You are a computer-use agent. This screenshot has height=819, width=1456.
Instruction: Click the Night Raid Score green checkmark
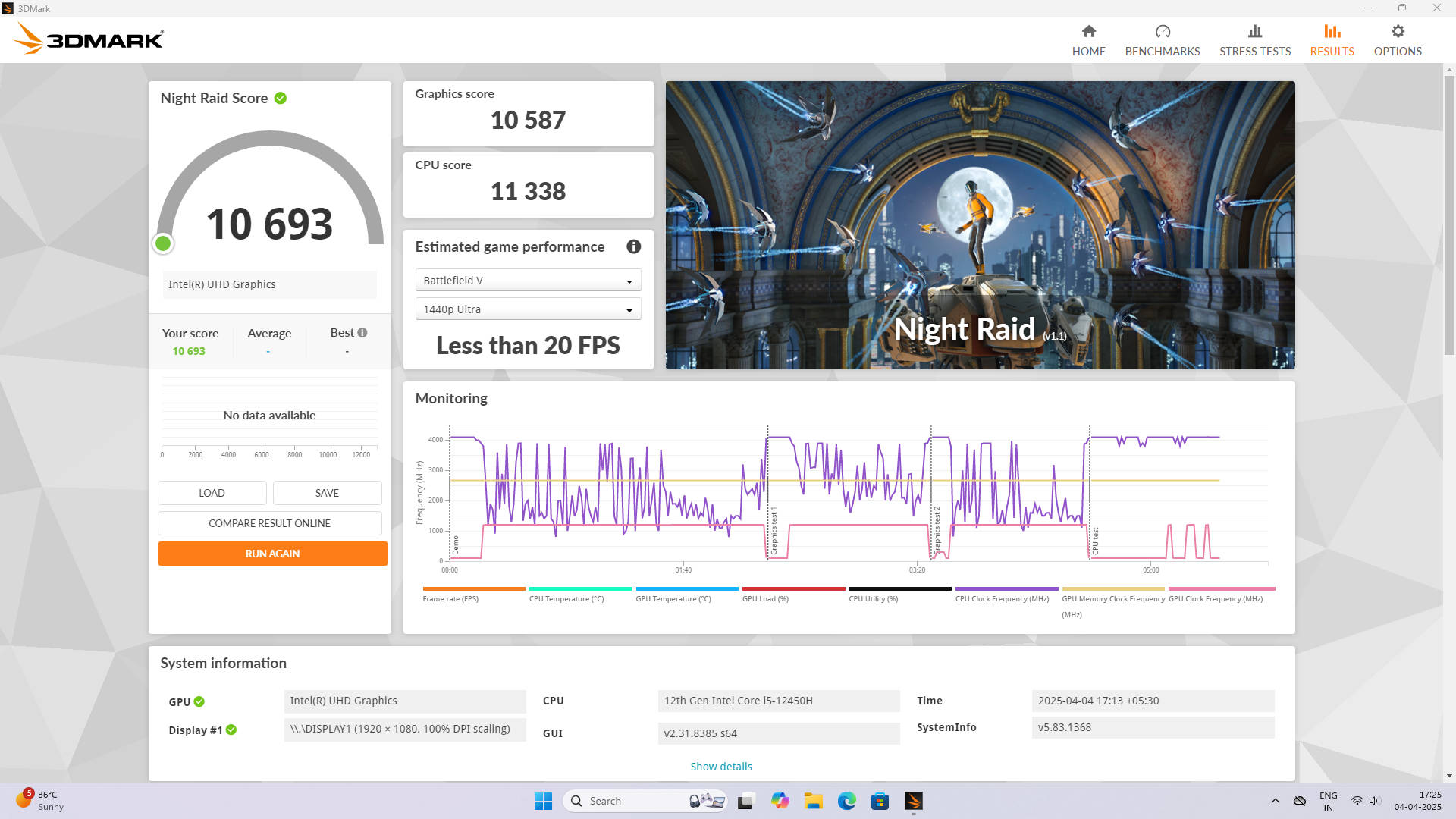point(281,99)
